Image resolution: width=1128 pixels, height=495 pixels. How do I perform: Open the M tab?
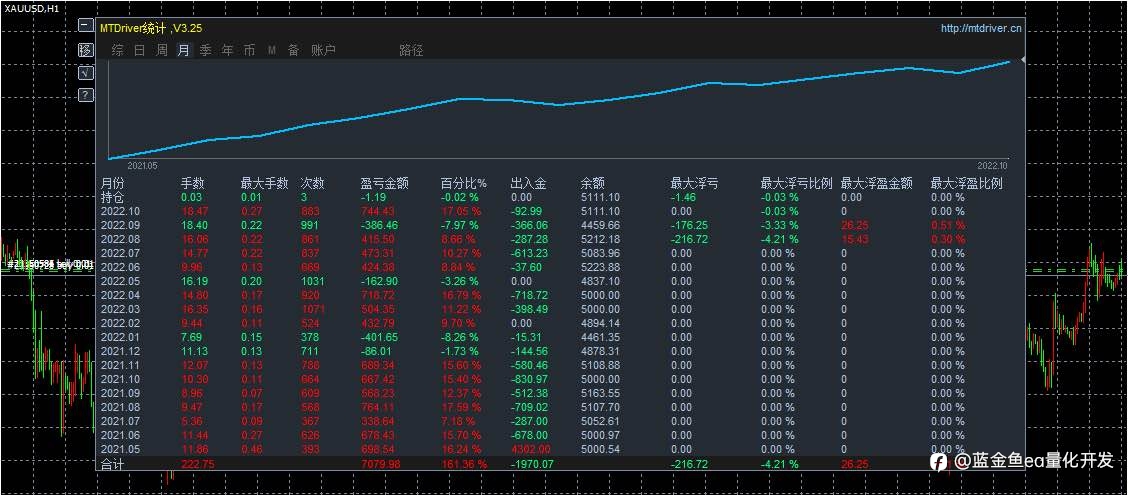click(272, 50)
